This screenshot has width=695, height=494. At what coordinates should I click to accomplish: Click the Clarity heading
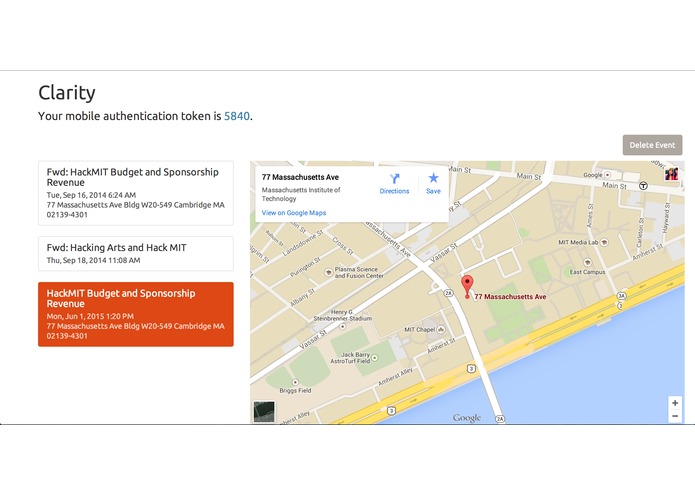pos(67,93)
